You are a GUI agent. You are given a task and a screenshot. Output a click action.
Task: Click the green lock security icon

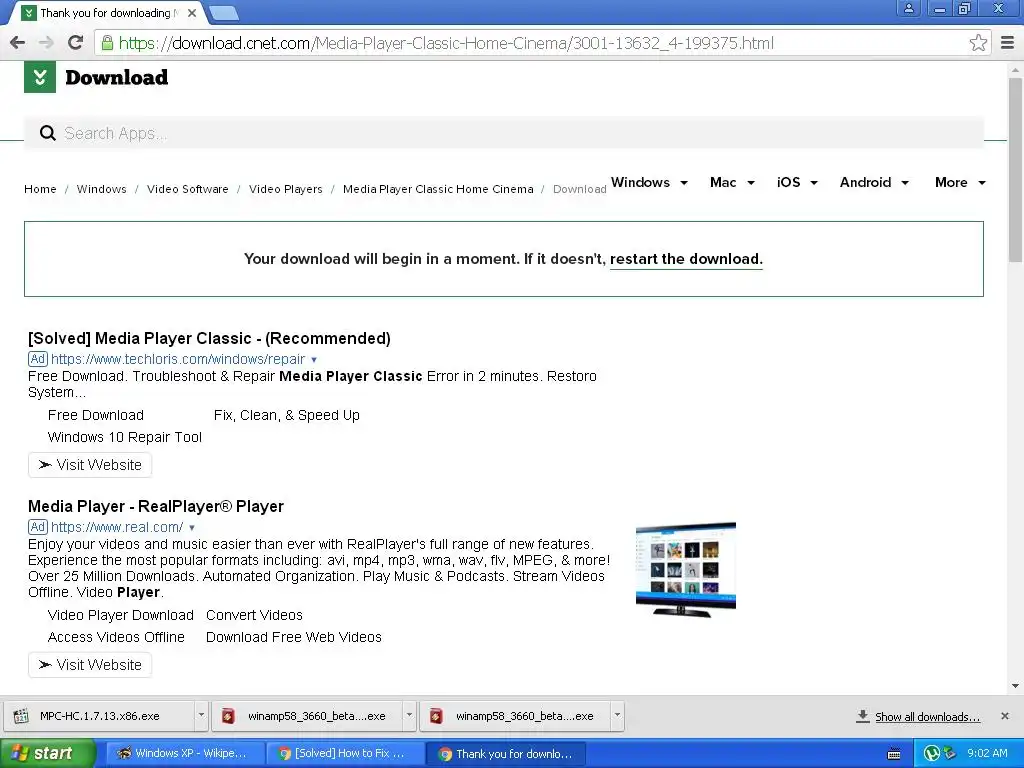[106, 43]
